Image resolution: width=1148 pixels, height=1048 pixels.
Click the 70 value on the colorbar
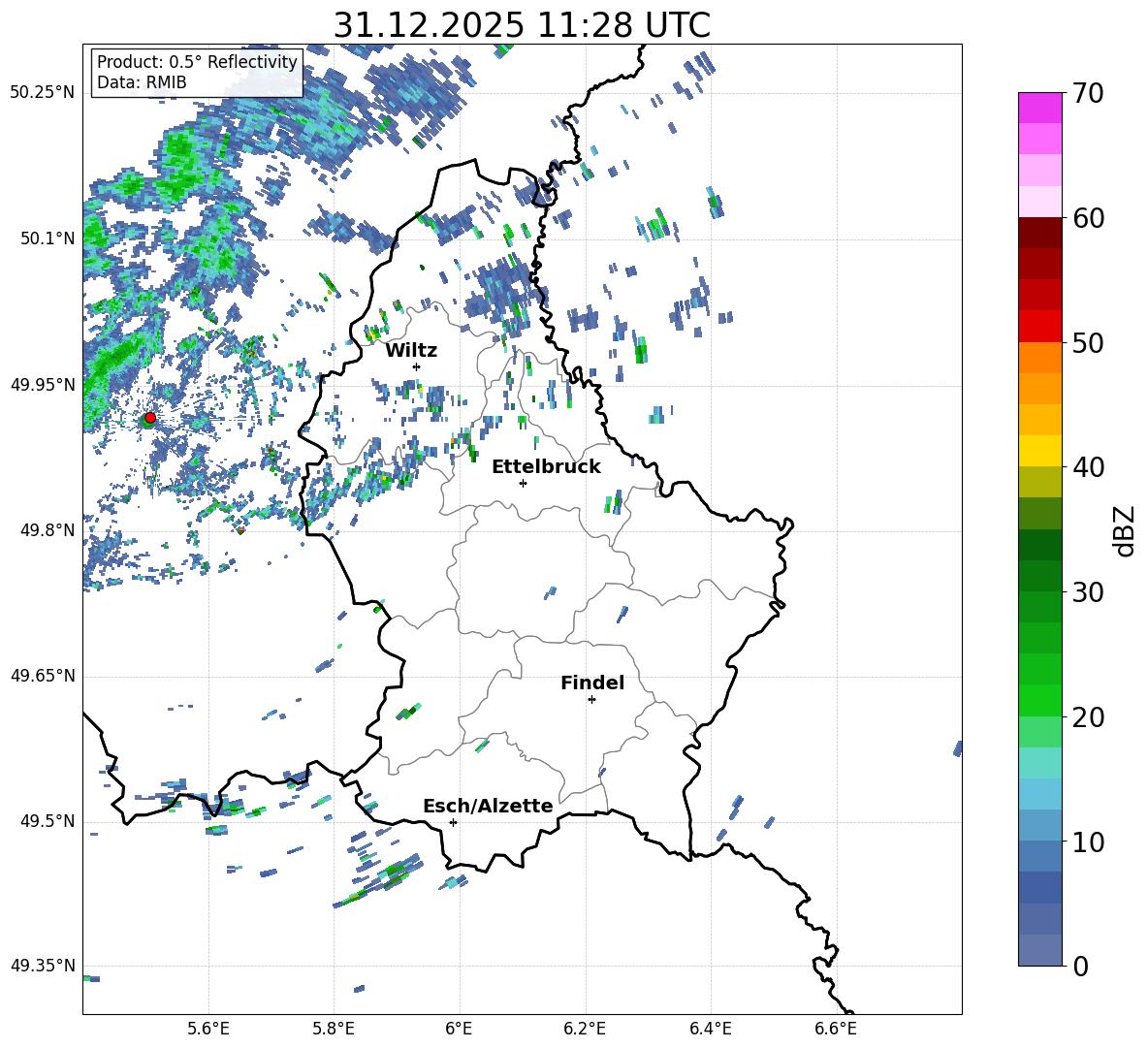point(1088,94)
